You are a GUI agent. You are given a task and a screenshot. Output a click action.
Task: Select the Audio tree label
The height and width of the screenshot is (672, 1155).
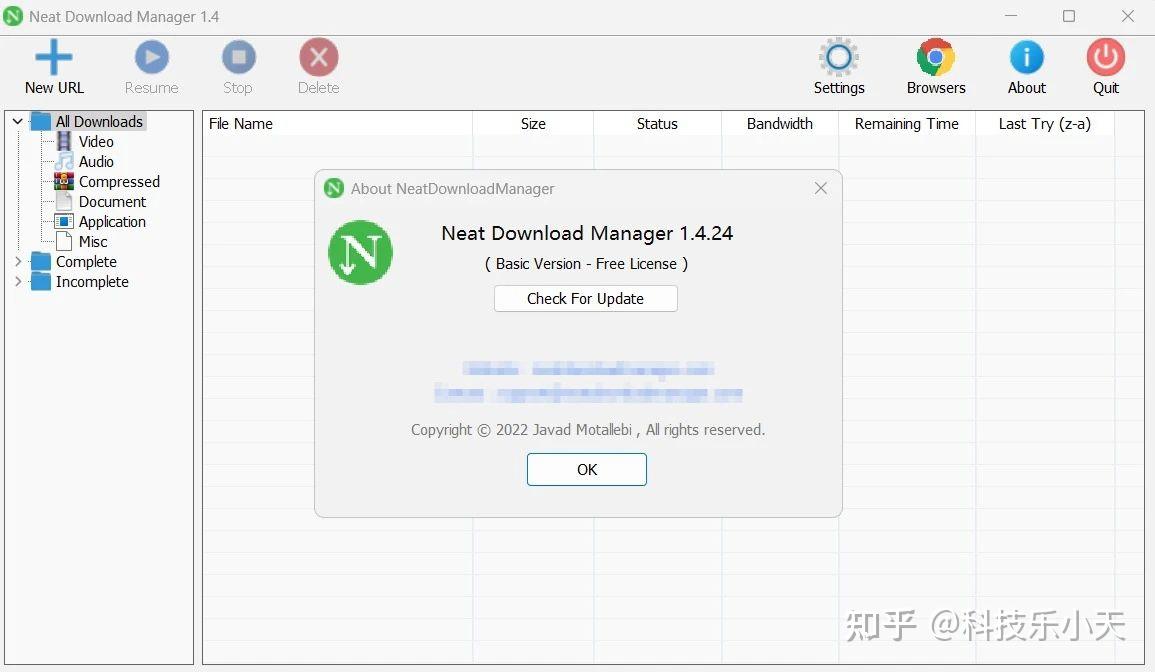click(96, 161)
